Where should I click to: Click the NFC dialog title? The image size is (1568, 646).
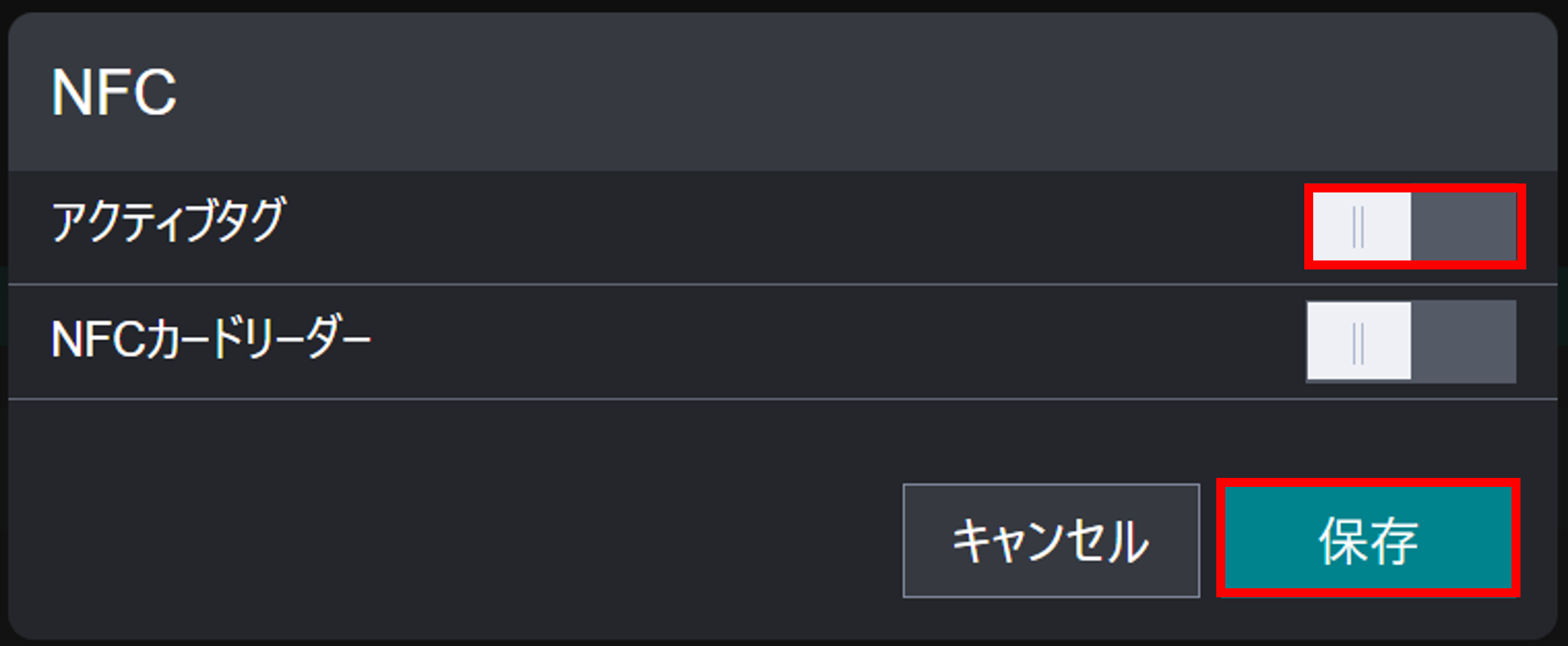tap(114, 93)
